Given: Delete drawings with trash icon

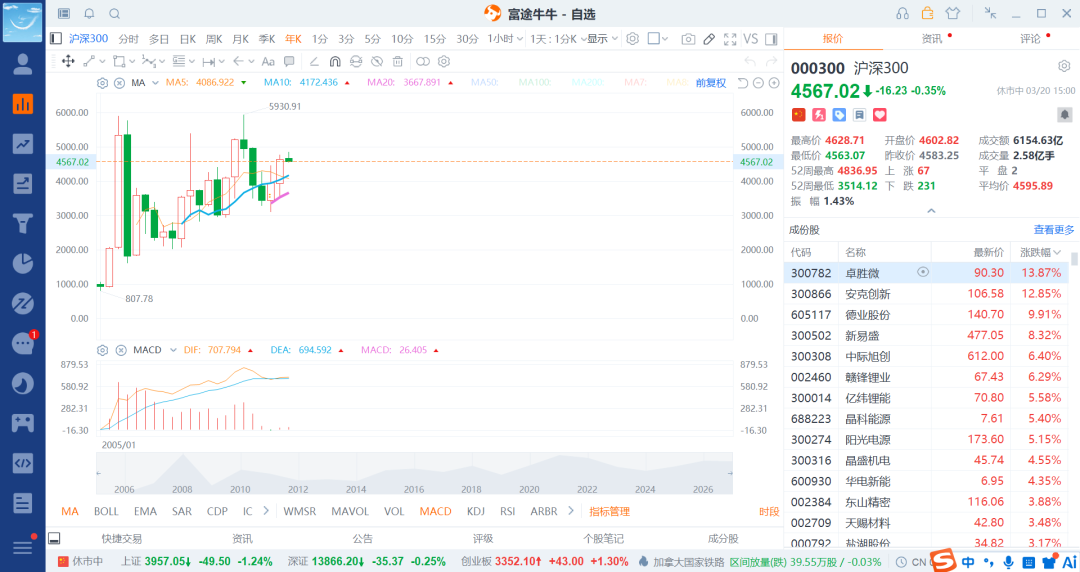Looking at the screenshot, I should pyautogui.click(x=397, y=61).
